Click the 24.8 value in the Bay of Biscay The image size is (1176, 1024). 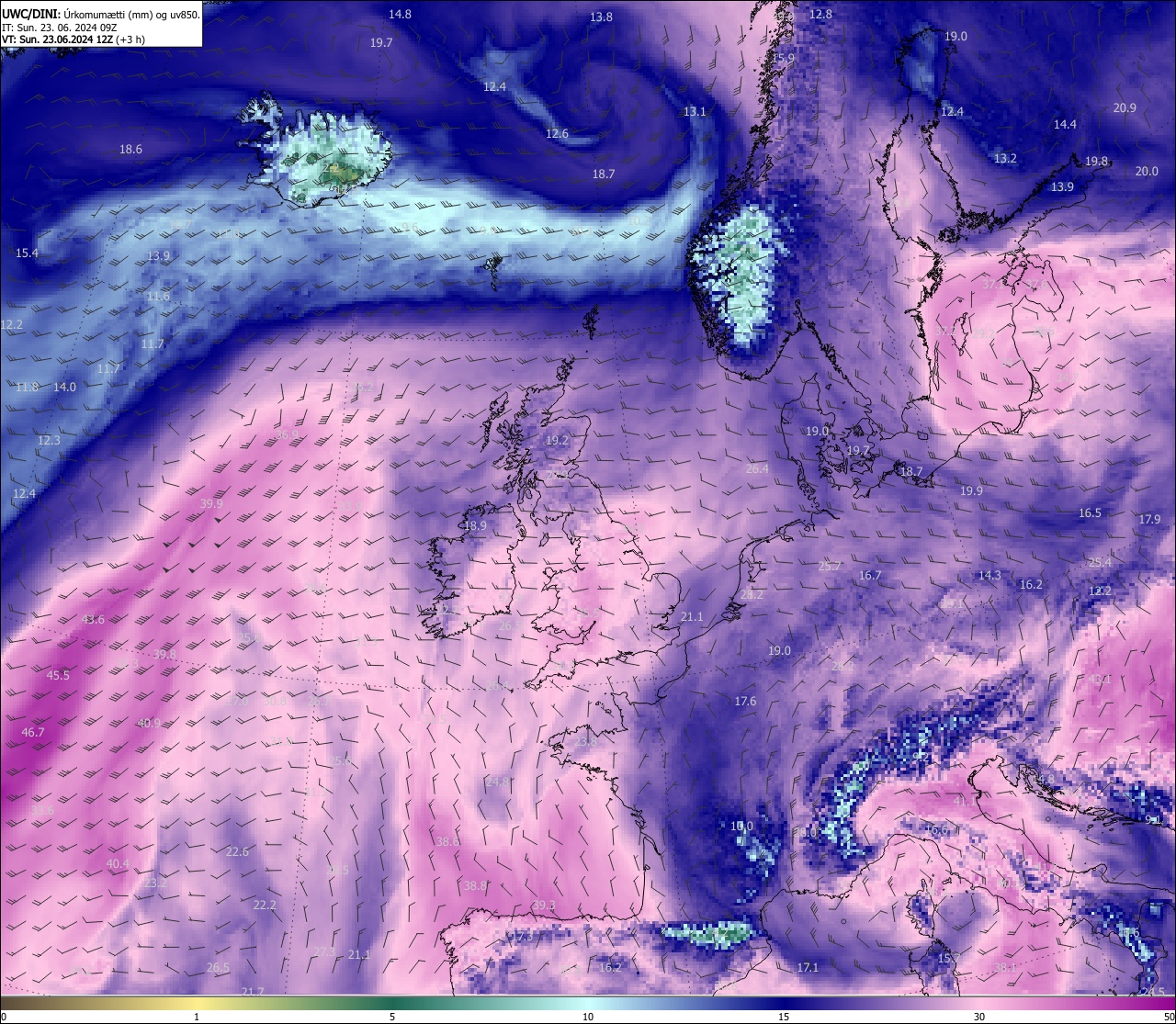pyautogui.click(x=497, y=782)
